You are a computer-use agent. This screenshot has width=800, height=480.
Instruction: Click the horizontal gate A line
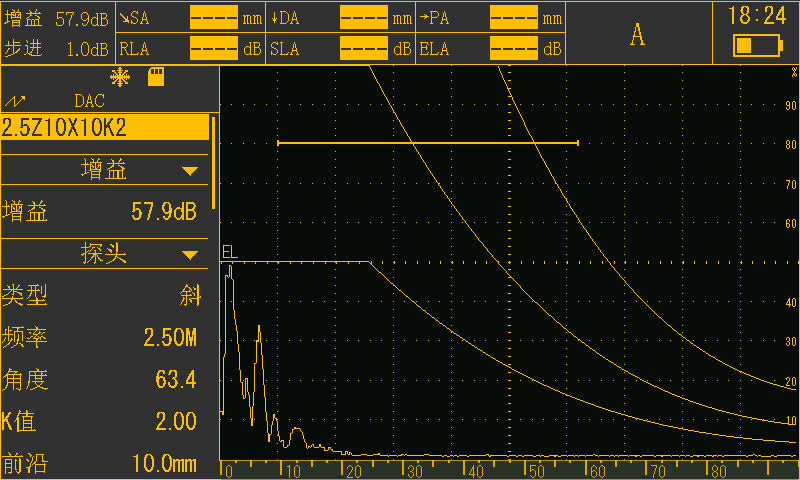(x=428, y=143)
